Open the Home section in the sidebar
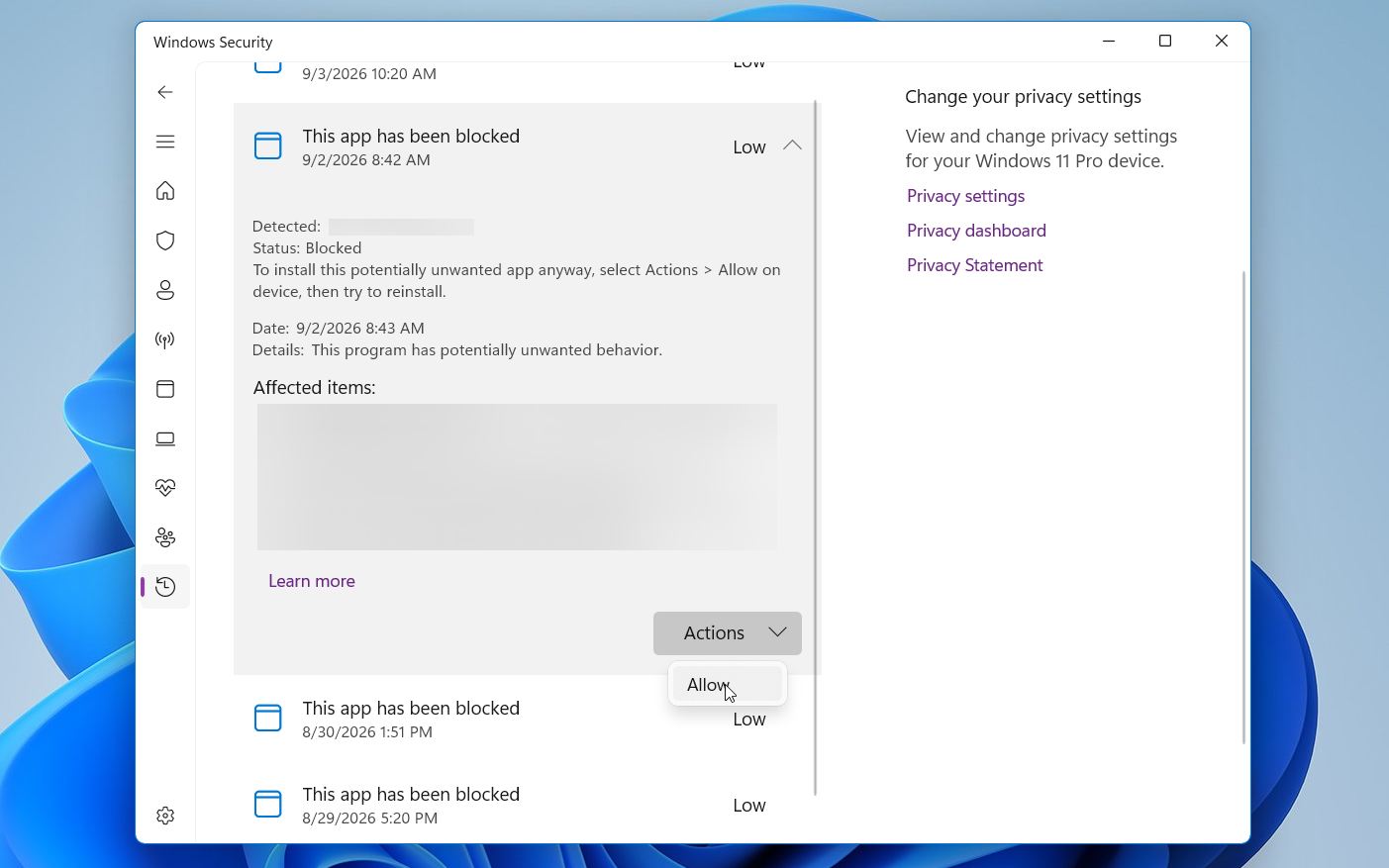This screenshot has height=868, width=1389. [x=165, y=191]
